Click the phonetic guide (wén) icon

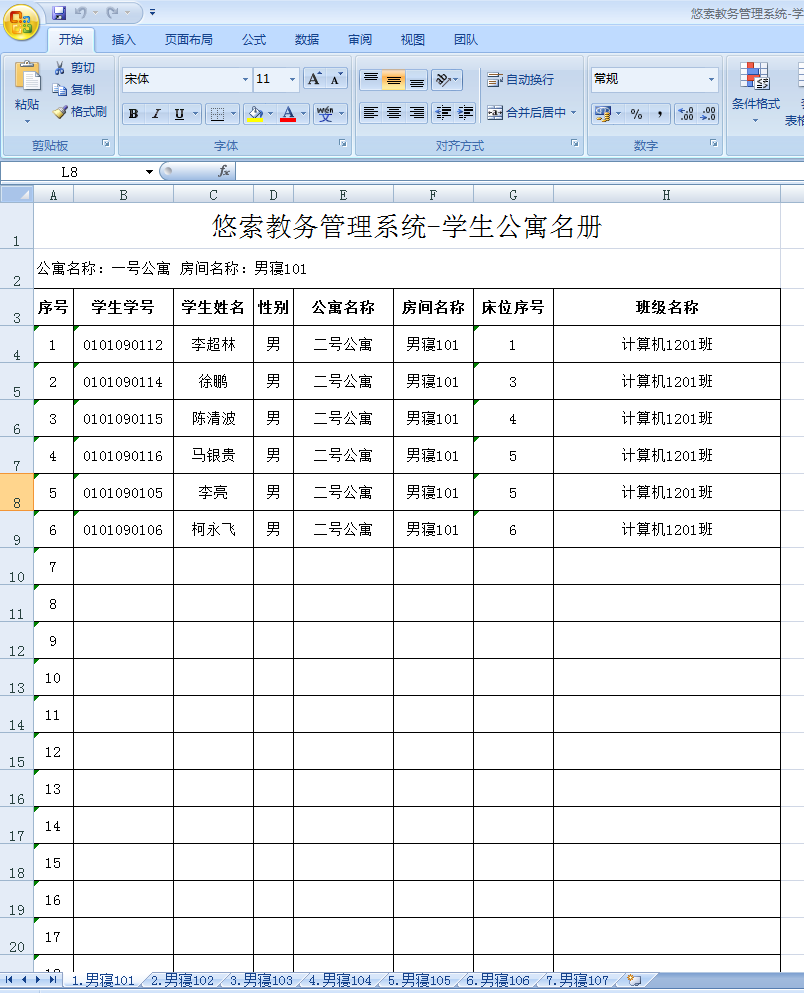325,114
